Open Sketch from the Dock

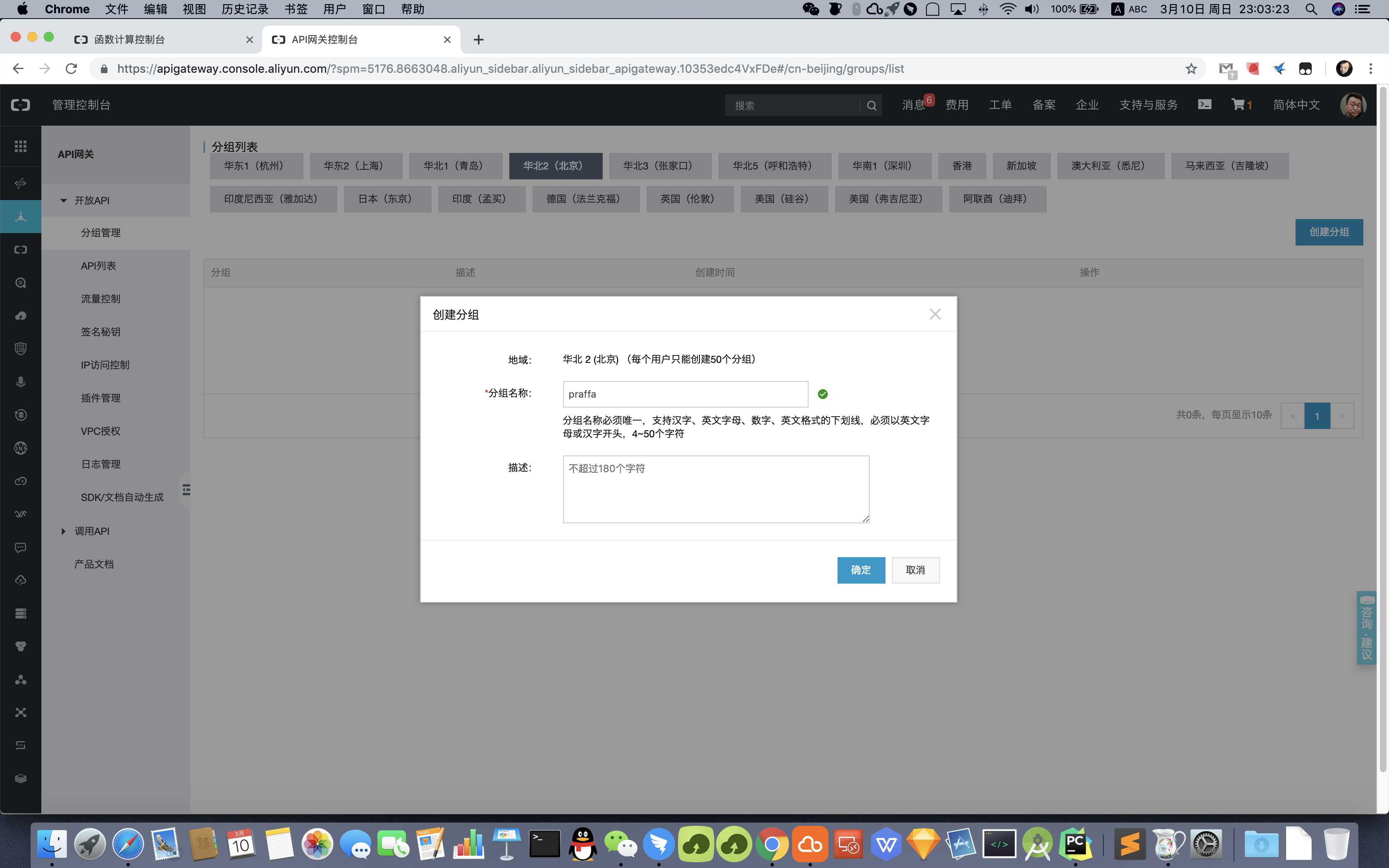(x=924, y=844)
